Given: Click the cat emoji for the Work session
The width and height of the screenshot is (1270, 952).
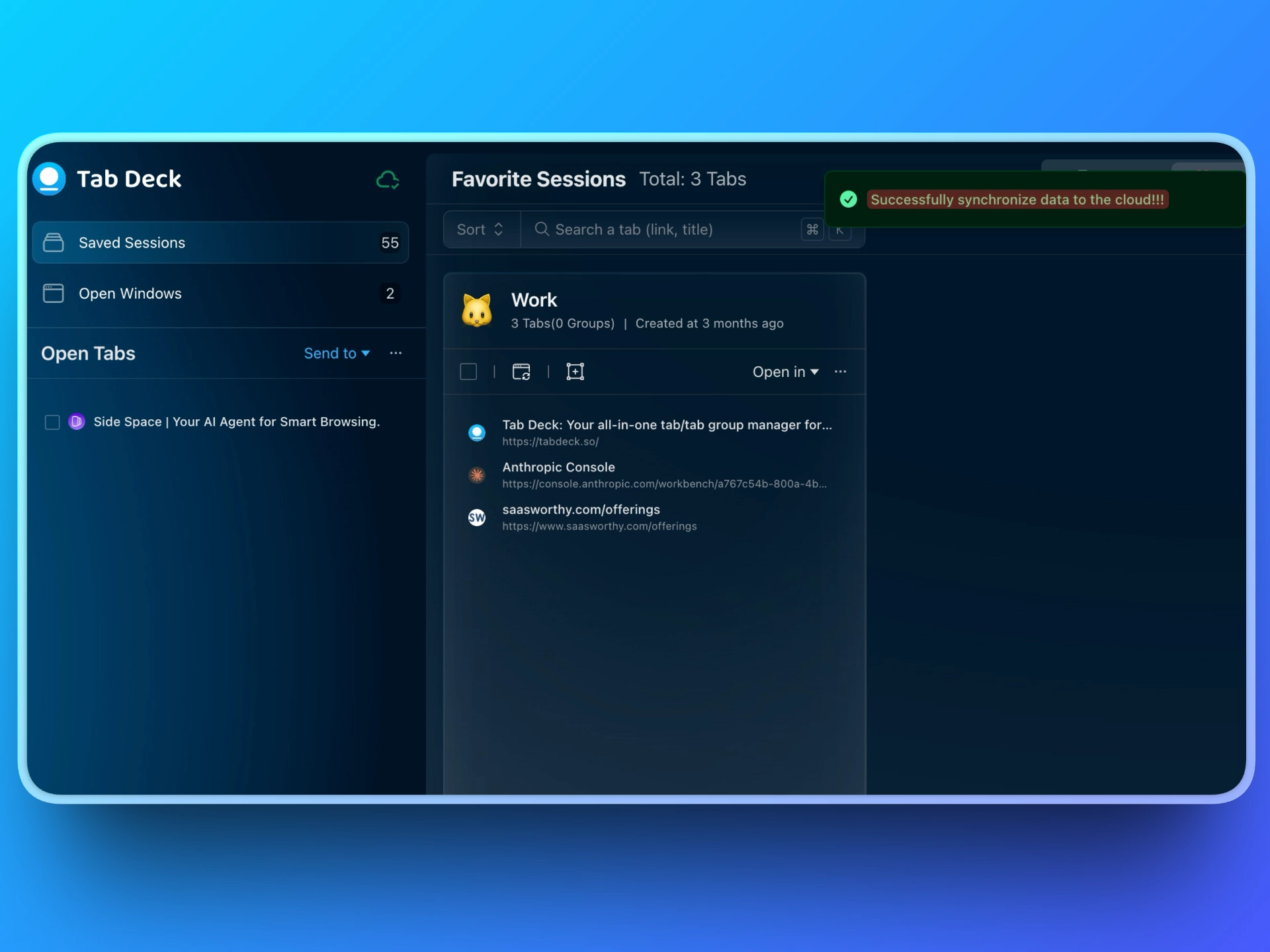Looking at the screenshot, I should (x=478, y=309).
